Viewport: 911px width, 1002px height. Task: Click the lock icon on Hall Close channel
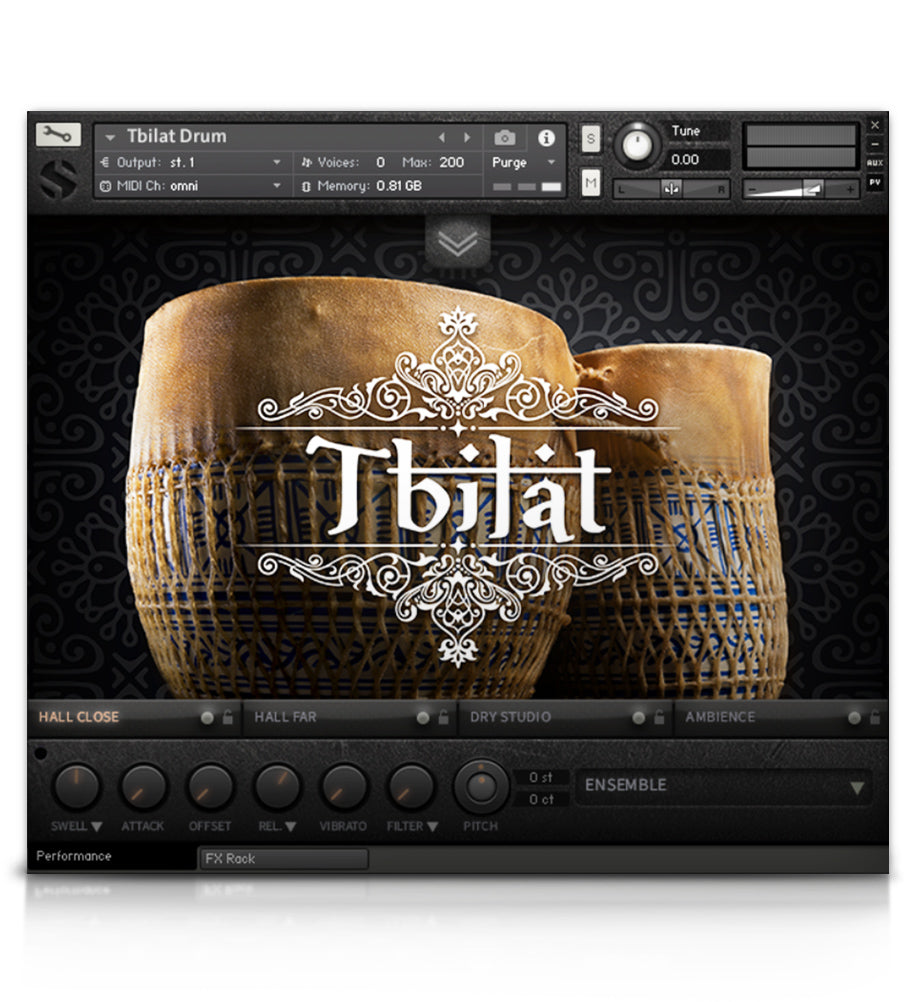[x=226, y=717]
